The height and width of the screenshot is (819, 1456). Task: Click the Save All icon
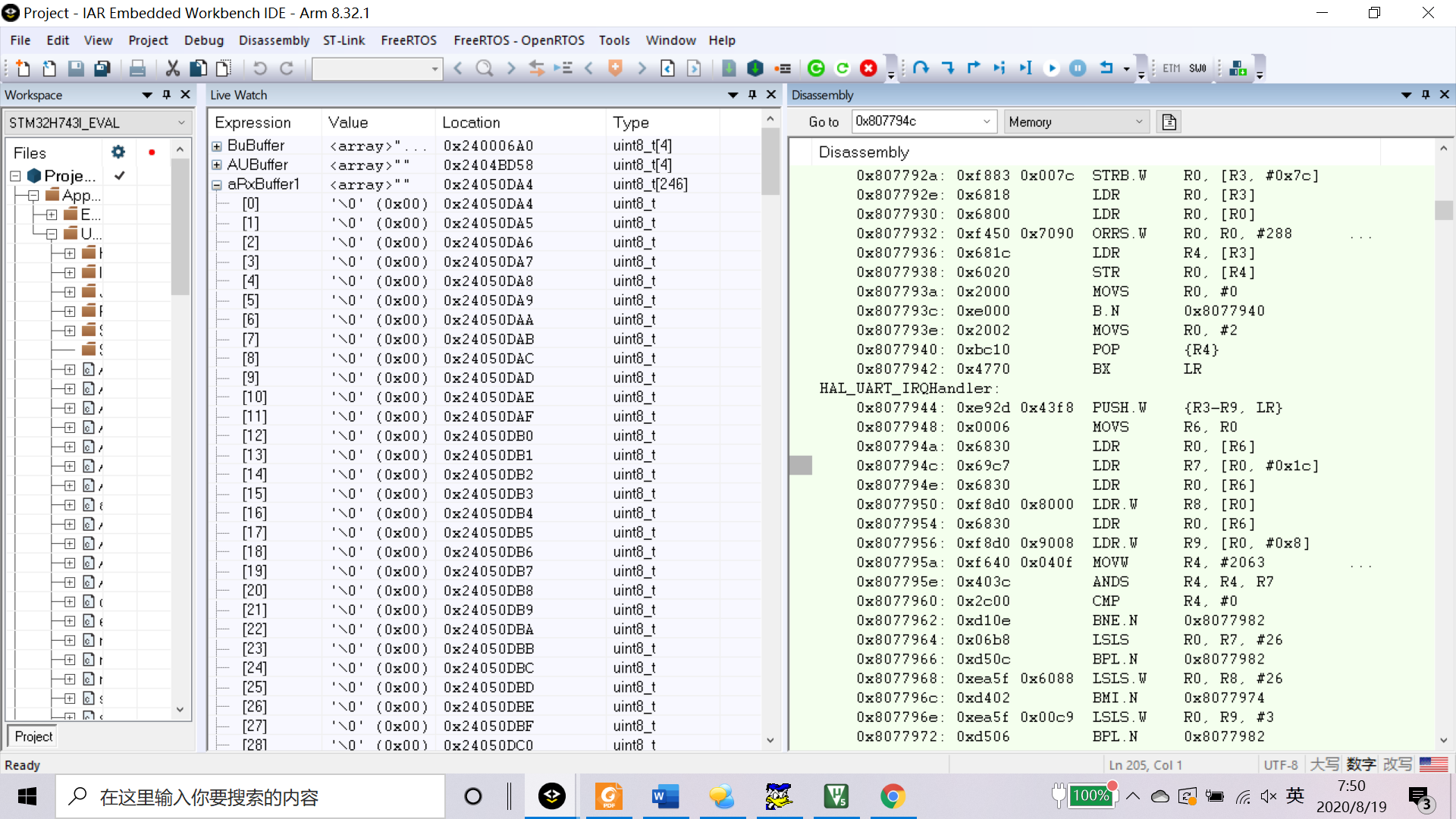[102, 68]
